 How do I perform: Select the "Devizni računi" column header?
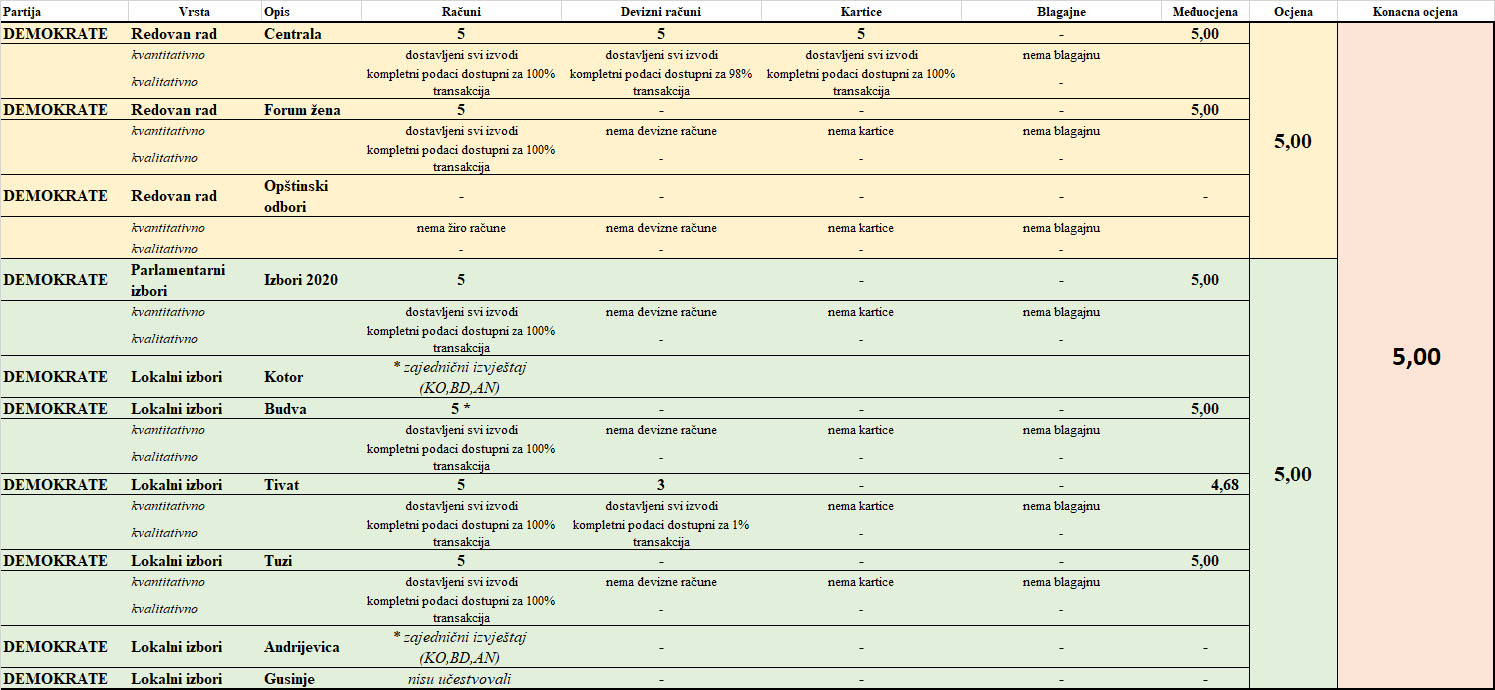661,12
